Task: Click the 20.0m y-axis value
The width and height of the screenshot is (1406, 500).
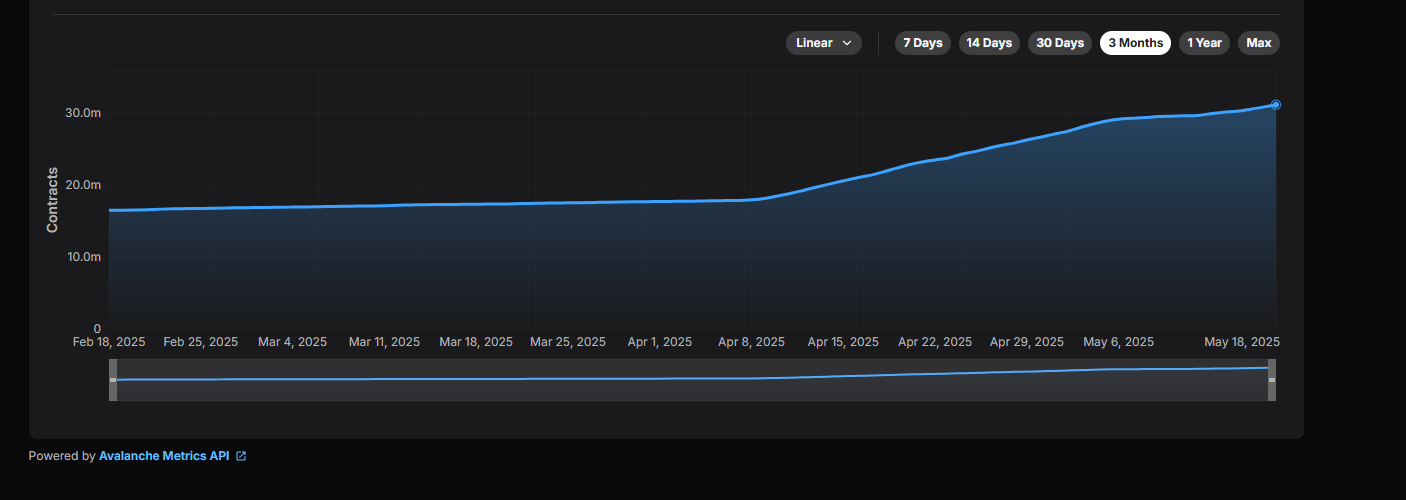Action: [x=83, y=185]
